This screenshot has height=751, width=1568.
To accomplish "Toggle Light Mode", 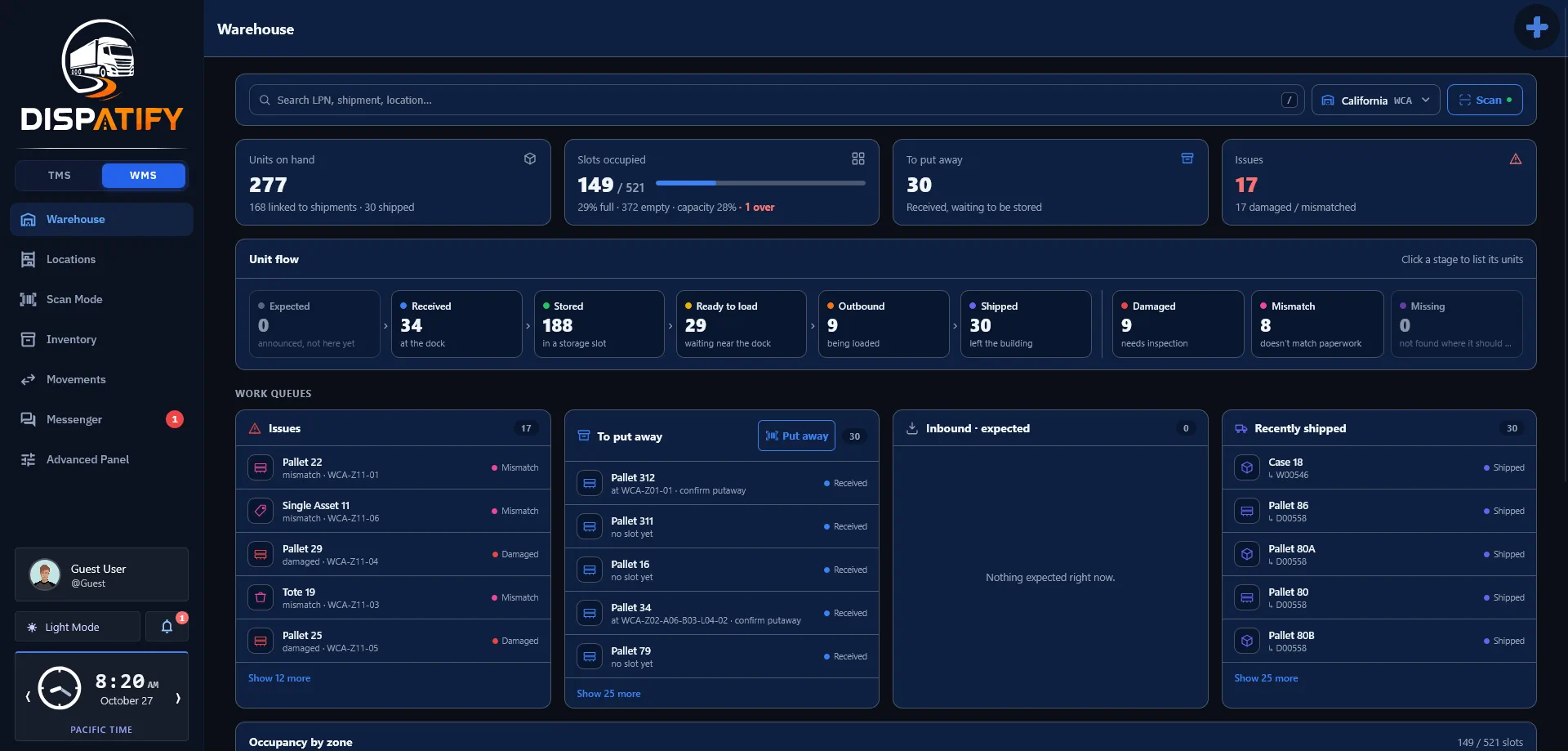I will pyautogui.click(x=78, y=627).
